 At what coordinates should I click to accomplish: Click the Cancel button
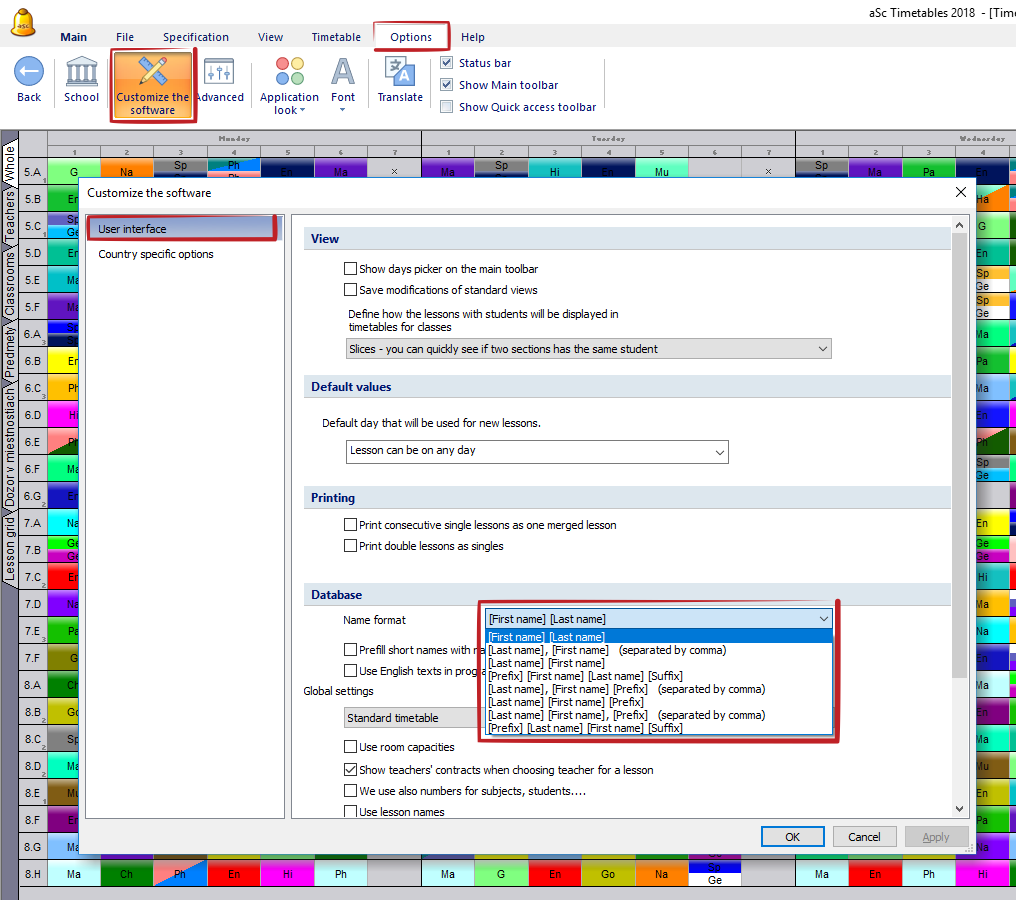(864, 837)
